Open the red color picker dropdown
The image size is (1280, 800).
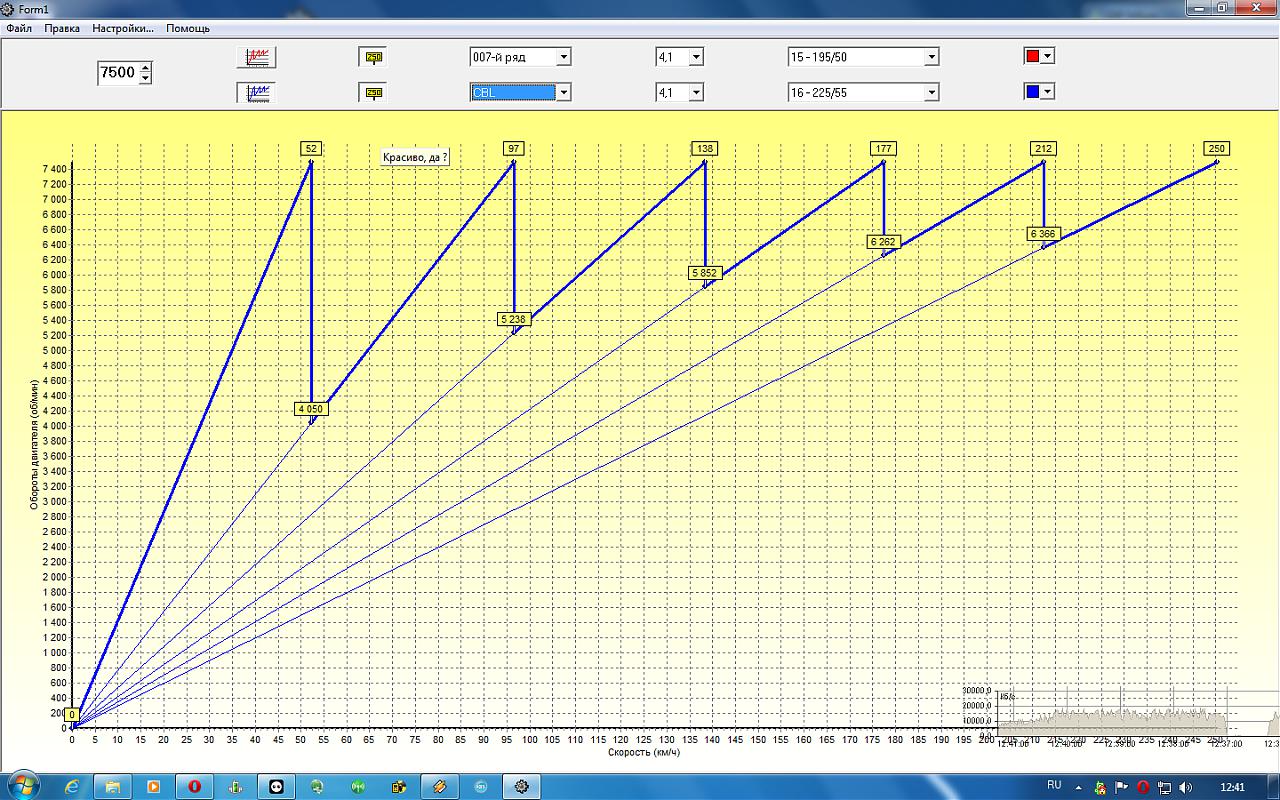1047,56
